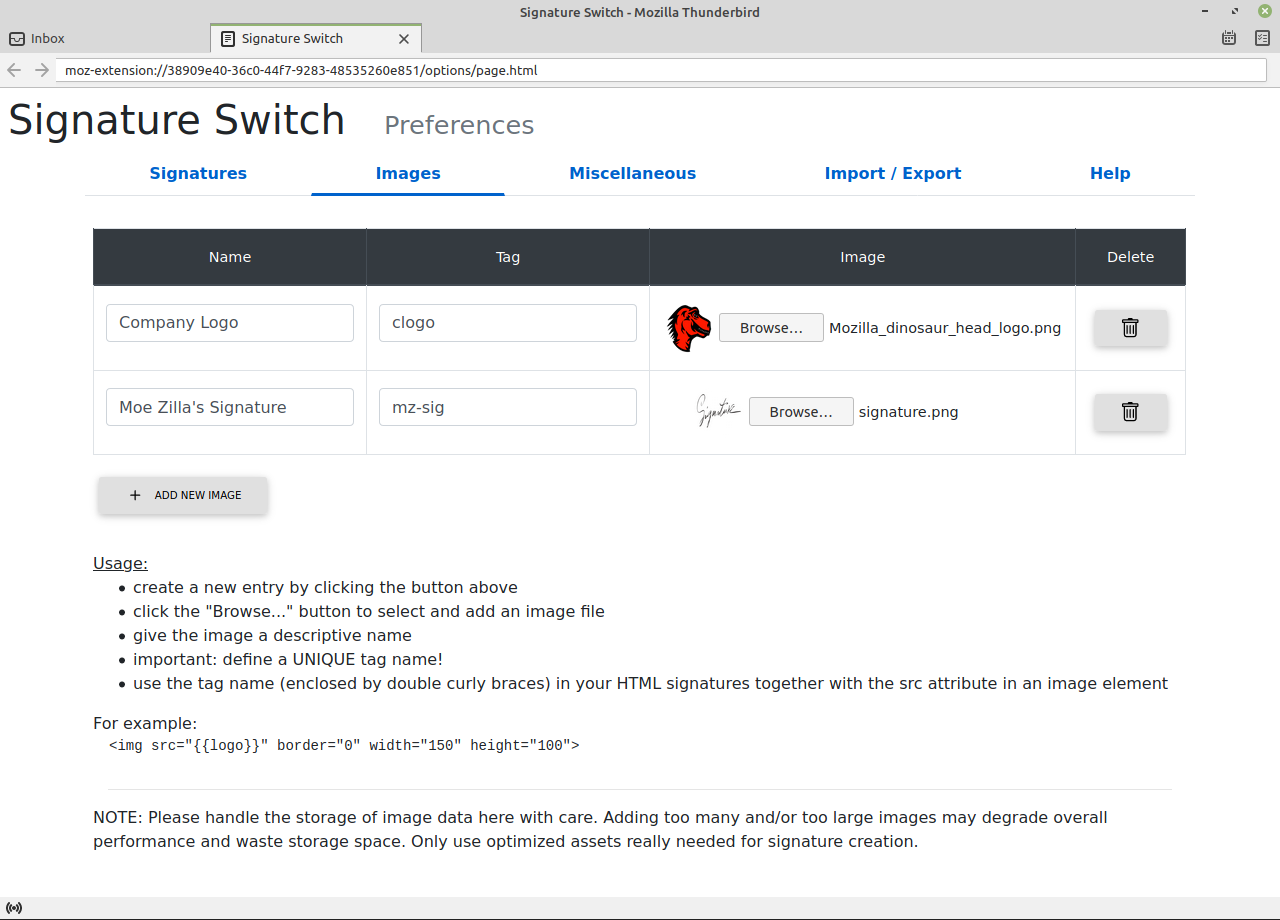Image resolution: width=1280 pixels, height=920 pixels.
Task: Click the Usage: heading
Action: pyautogui.click(x=120, y=563)
